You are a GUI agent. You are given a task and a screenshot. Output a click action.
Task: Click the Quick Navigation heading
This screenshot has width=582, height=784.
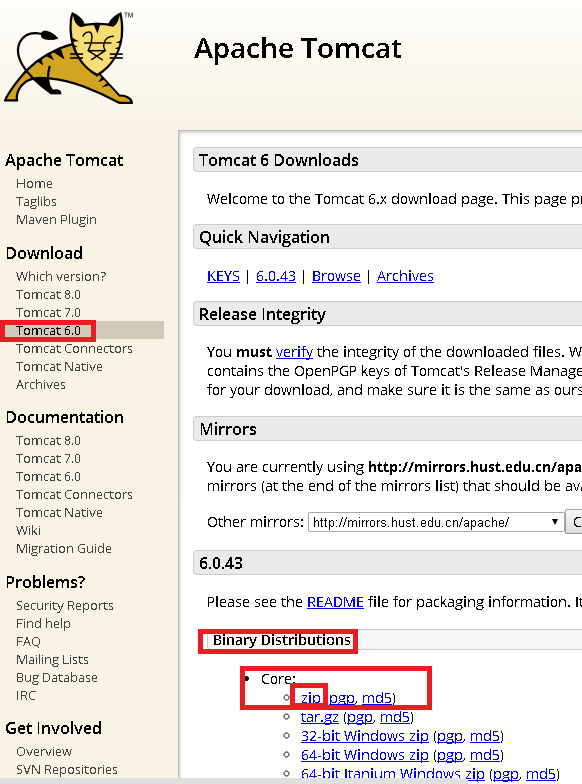(x=264, y=237)
